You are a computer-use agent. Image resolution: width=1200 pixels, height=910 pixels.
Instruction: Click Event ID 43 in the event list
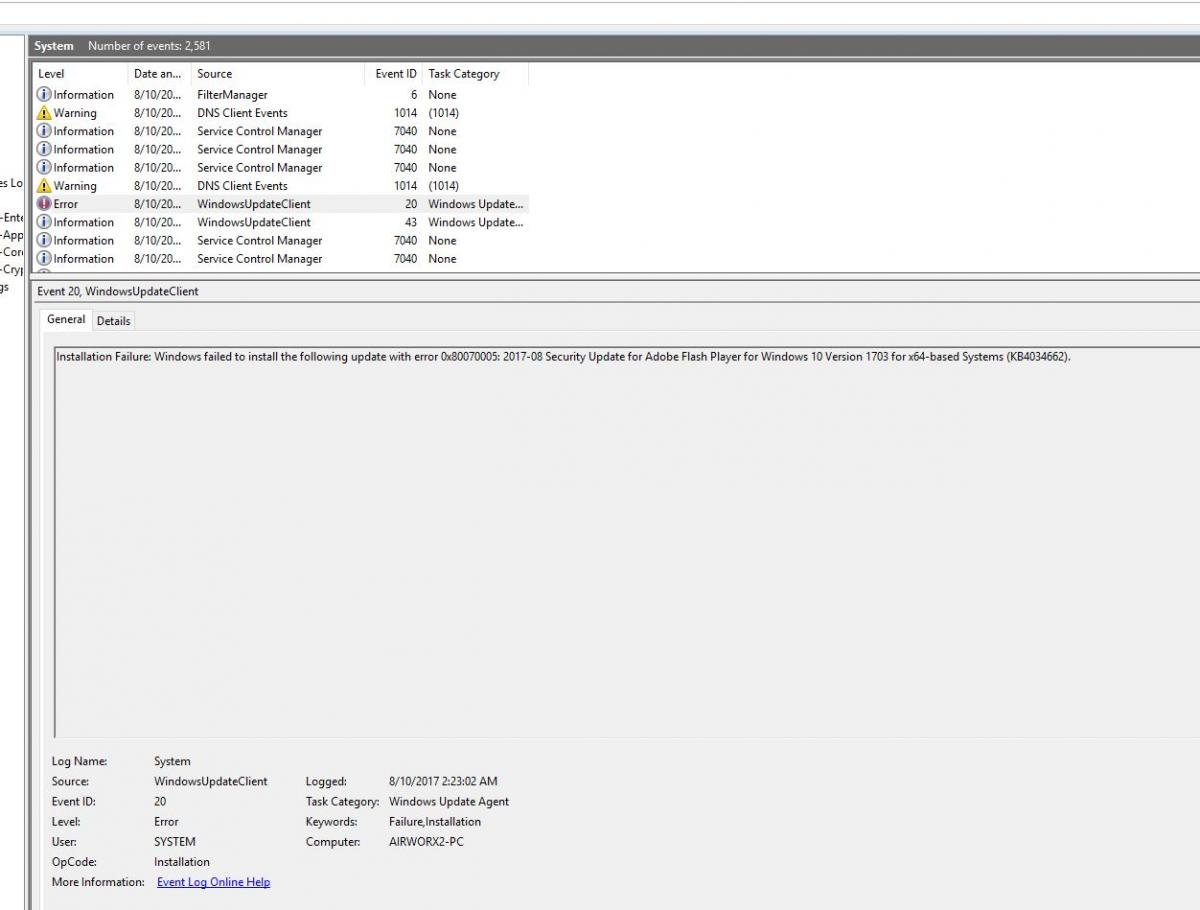pyautogui.click(x=411, y=222)
